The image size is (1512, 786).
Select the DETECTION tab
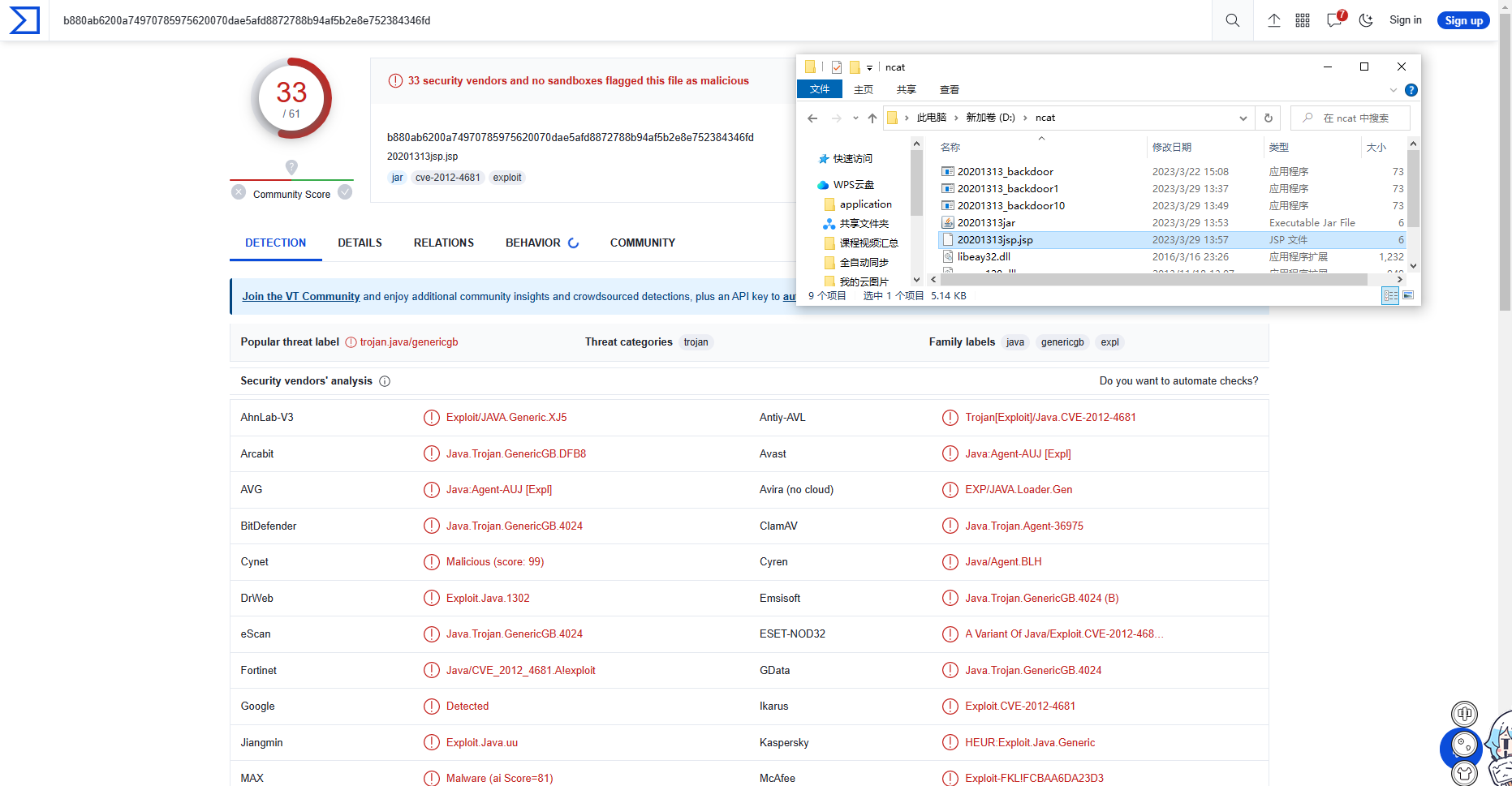pos(276,243)
